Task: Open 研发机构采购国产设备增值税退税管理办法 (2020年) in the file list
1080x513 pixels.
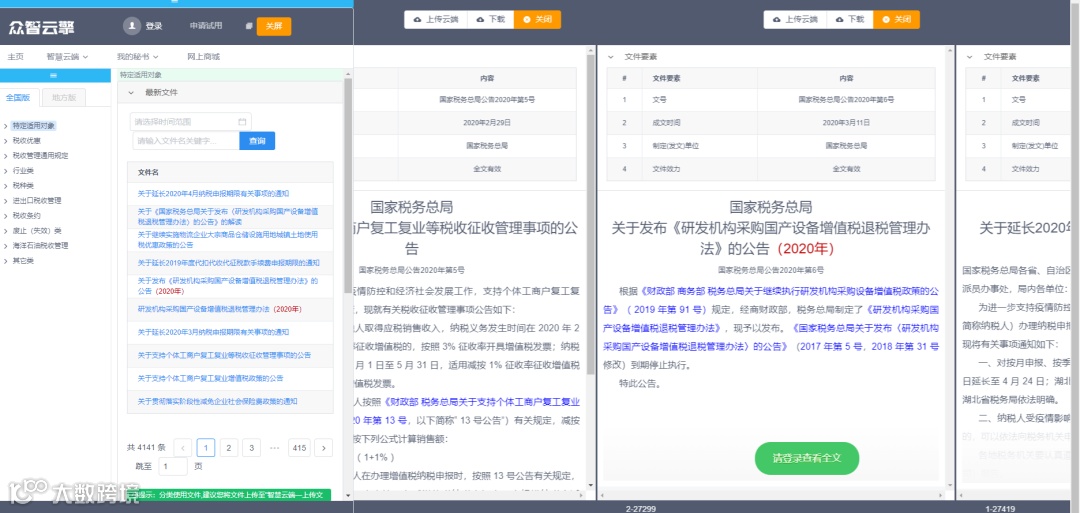Action: pyautogui.click(x=220, y=309)
